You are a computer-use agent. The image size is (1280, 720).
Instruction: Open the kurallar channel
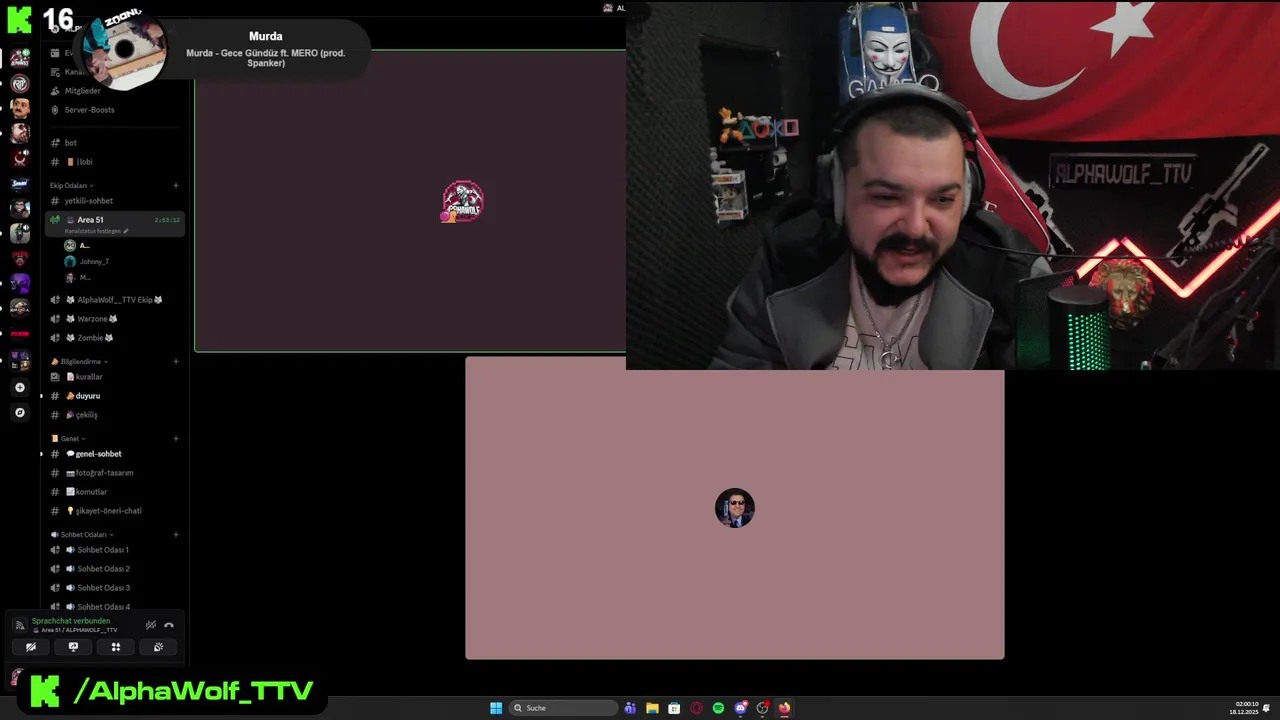[x=89, y=377]
